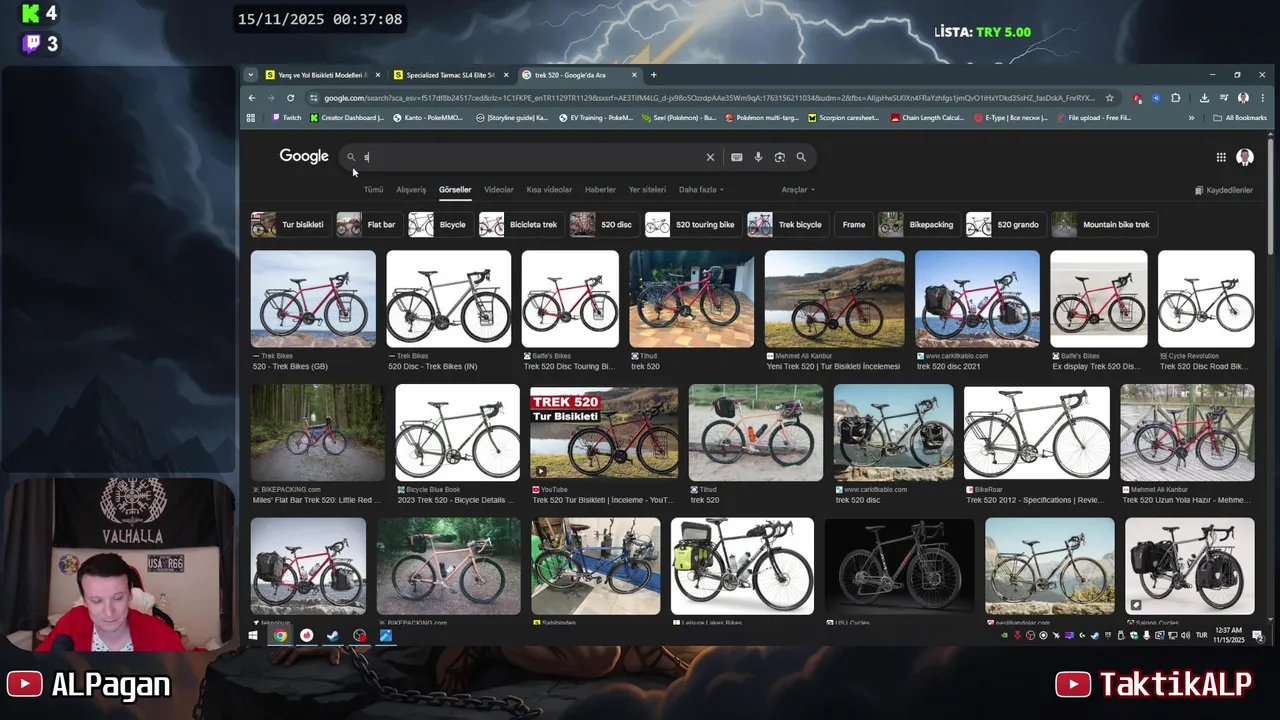Switch to 'Specialized Tarmac SL4 Elite' tab
Screen dimensions: 1280x720
(x=451, y=75)
